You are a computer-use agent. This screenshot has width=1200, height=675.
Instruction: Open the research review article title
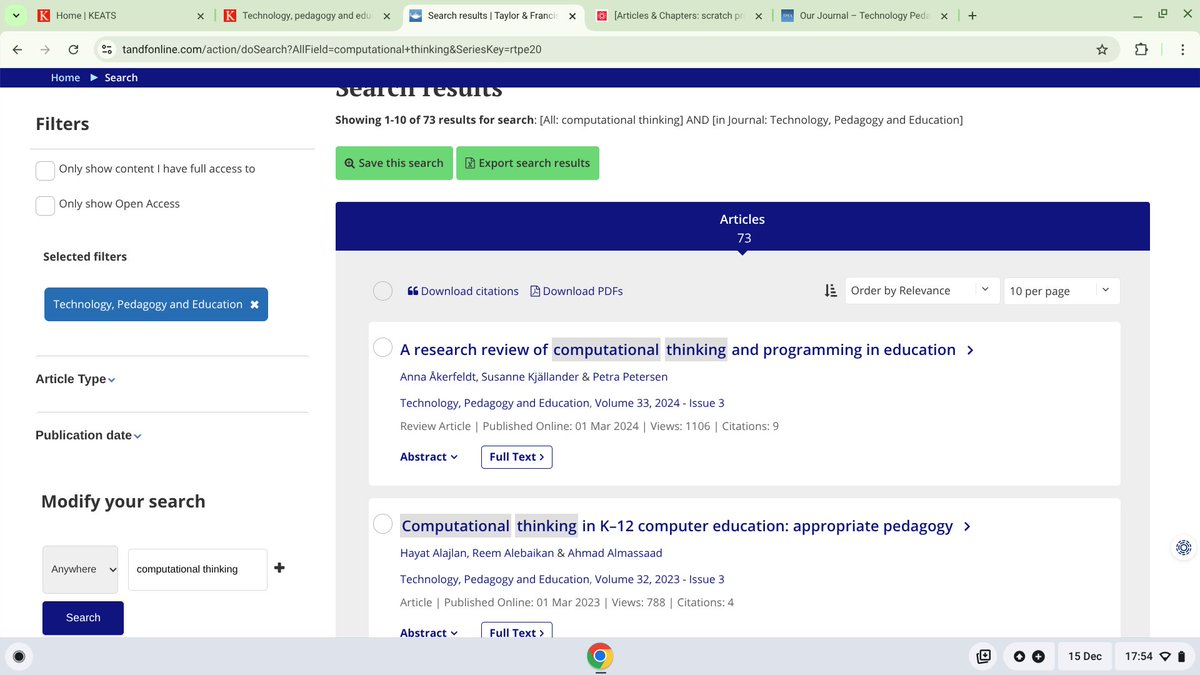678,350
